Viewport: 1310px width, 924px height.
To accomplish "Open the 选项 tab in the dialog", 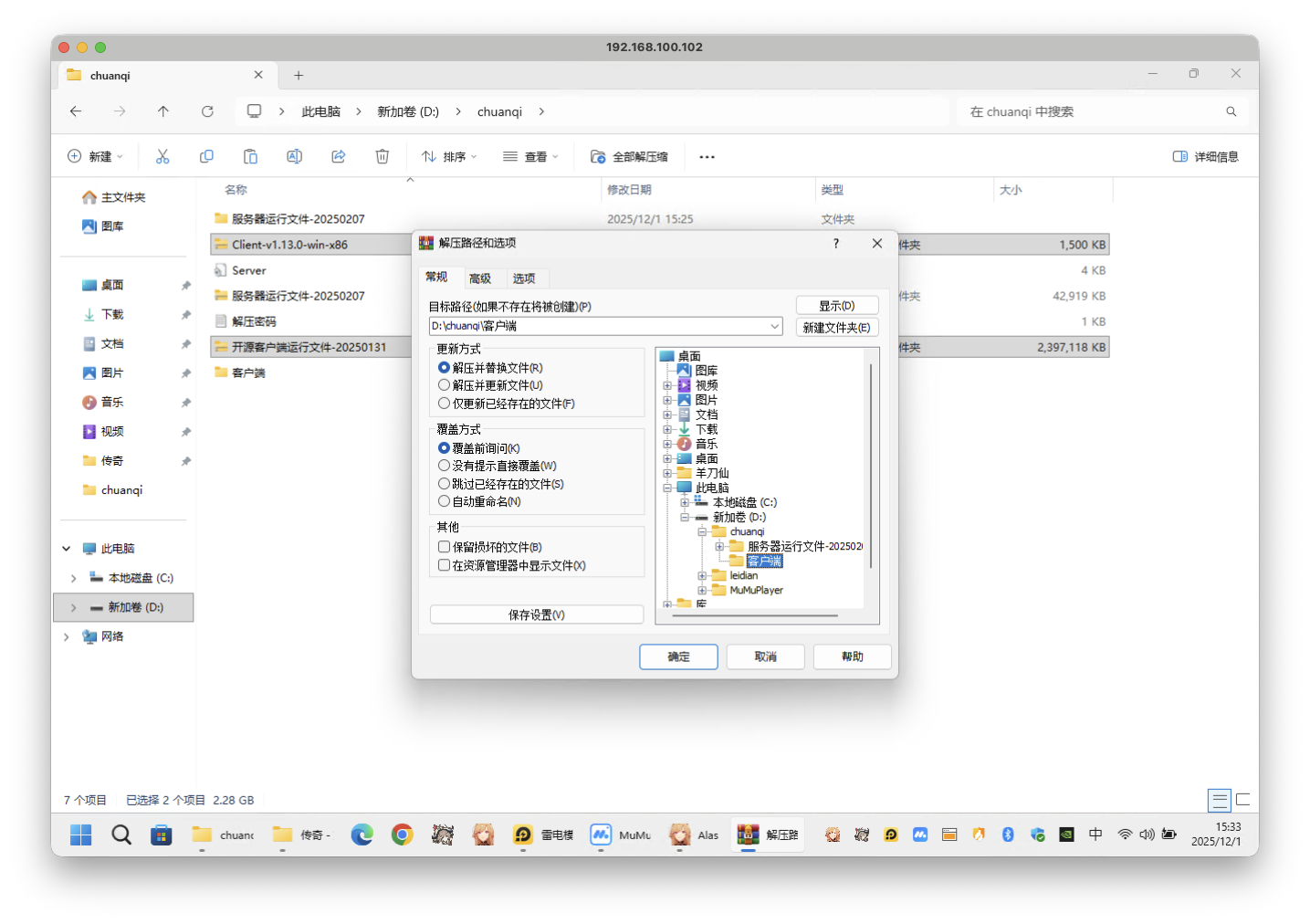I will [525, 278].
